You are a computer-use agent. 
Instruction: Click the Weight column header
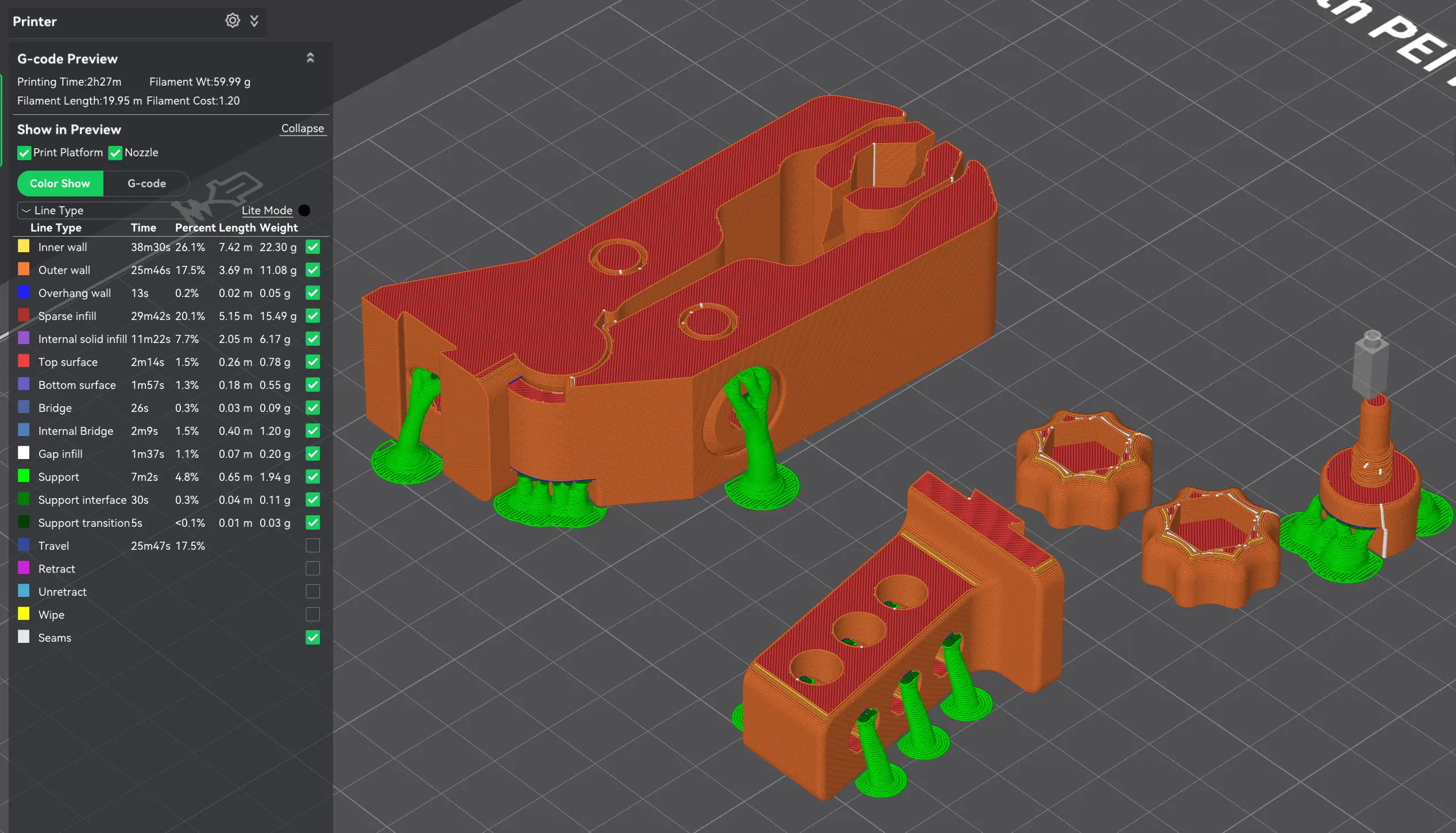(x=279, y=227)
